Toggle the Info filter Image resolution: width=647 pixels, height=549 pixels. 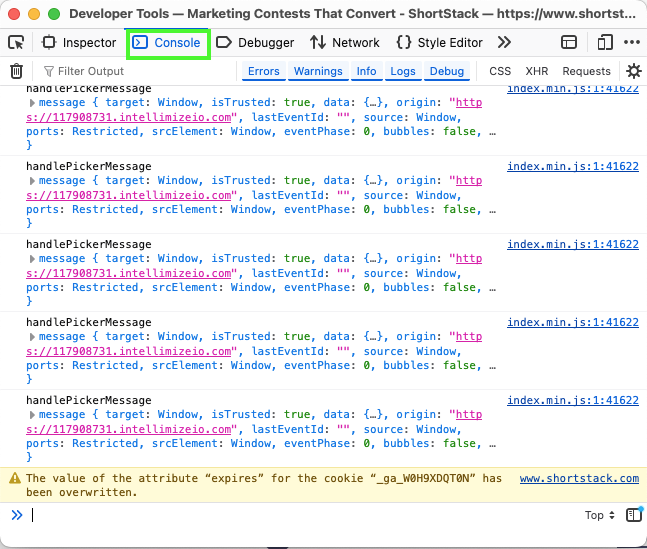[x=366, y=71]
